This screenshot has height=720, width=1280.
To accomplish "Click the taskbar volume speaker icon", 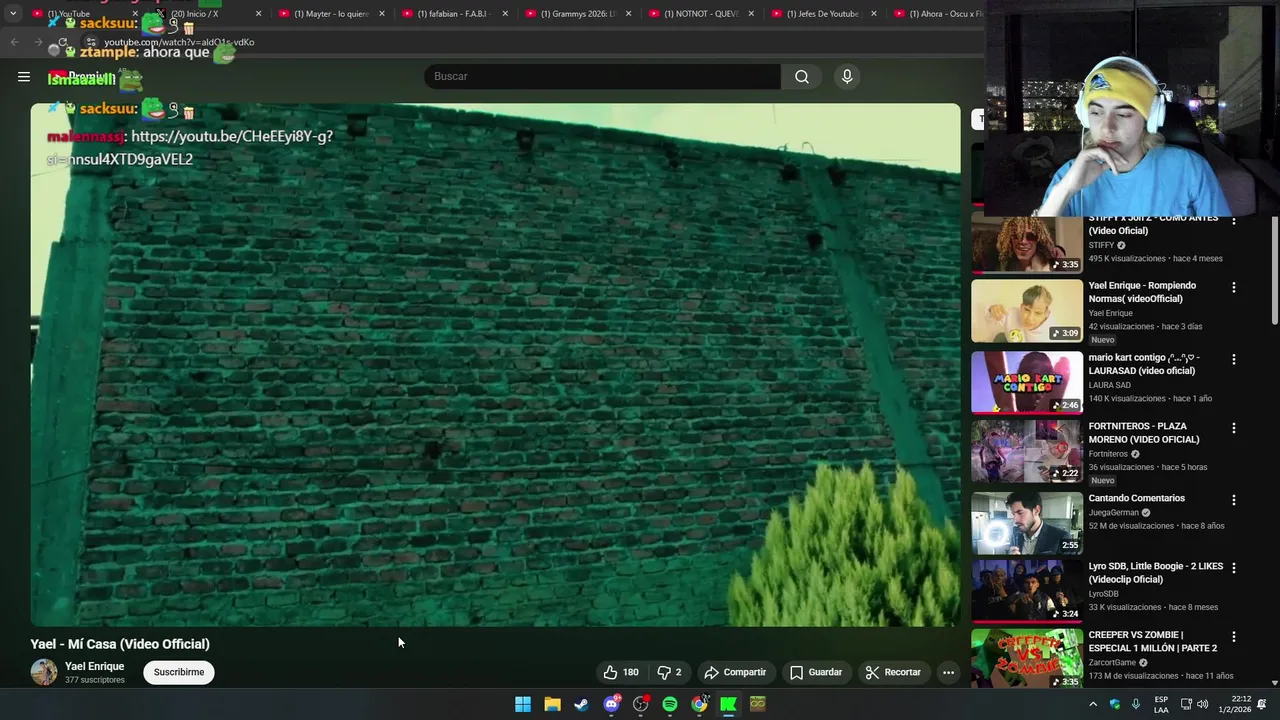I will tap(1203, 704).
